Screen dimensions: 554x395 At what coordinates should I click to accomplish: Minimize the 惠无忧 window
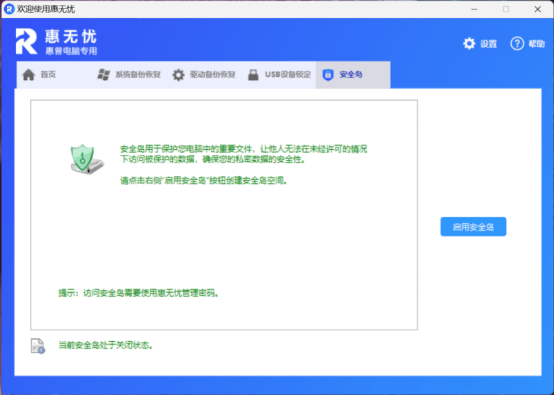474,9
